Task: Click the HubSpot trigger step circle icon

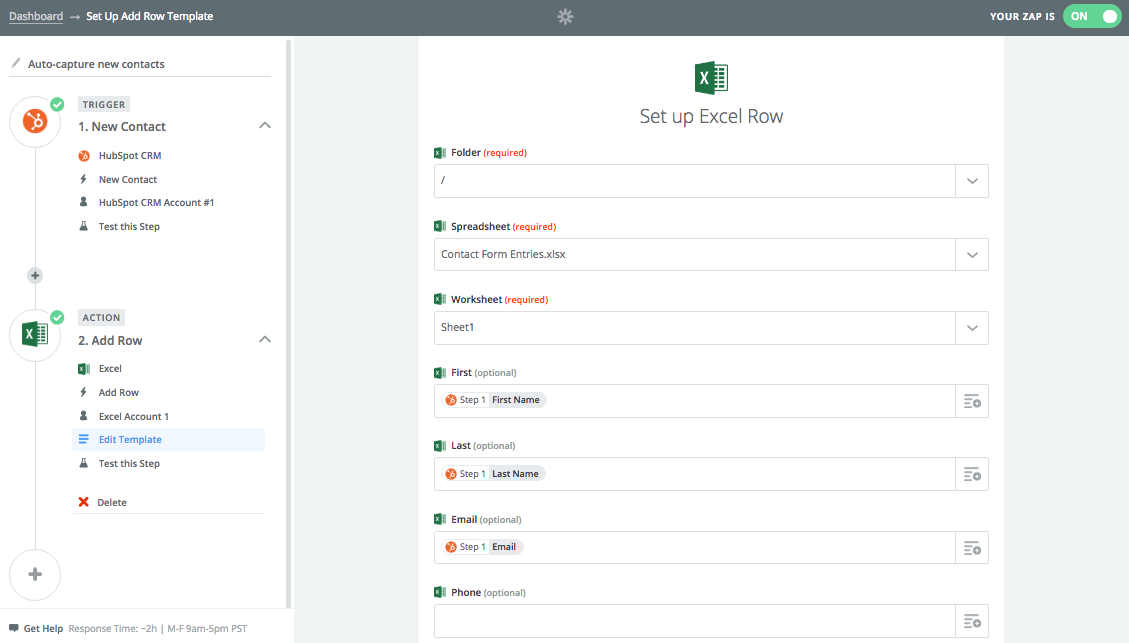Action: [35, 121]
